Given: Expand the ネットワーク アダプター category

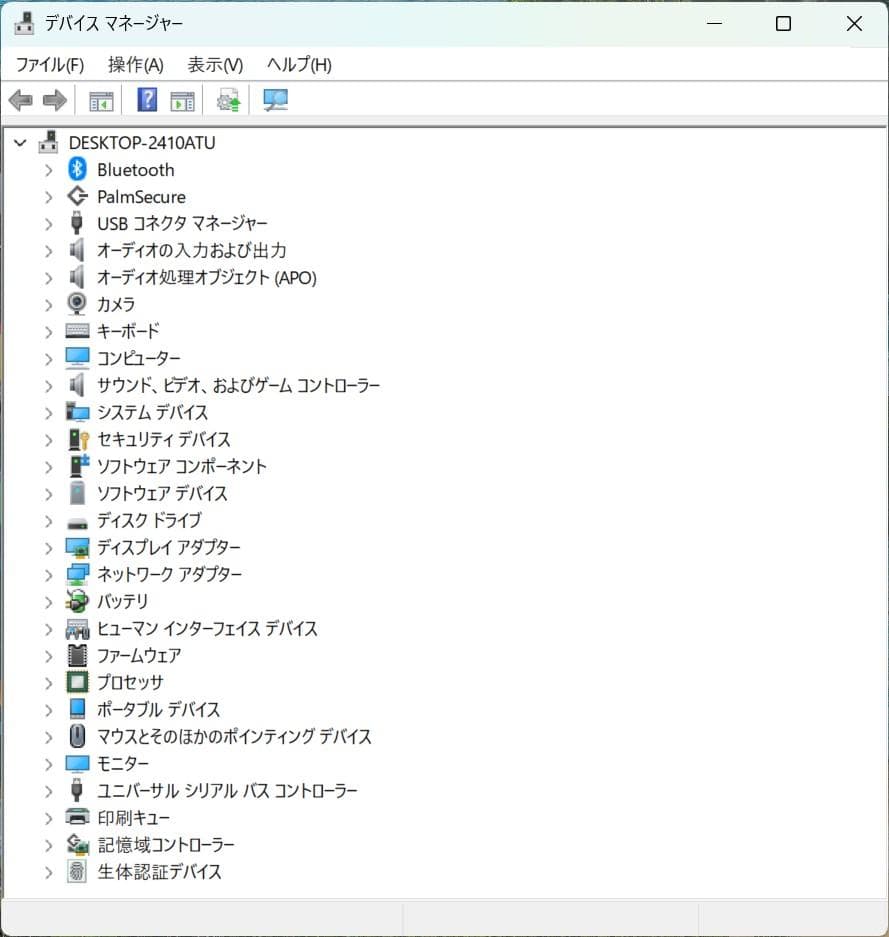Looking at the screenshot, I should click(48, 574).
